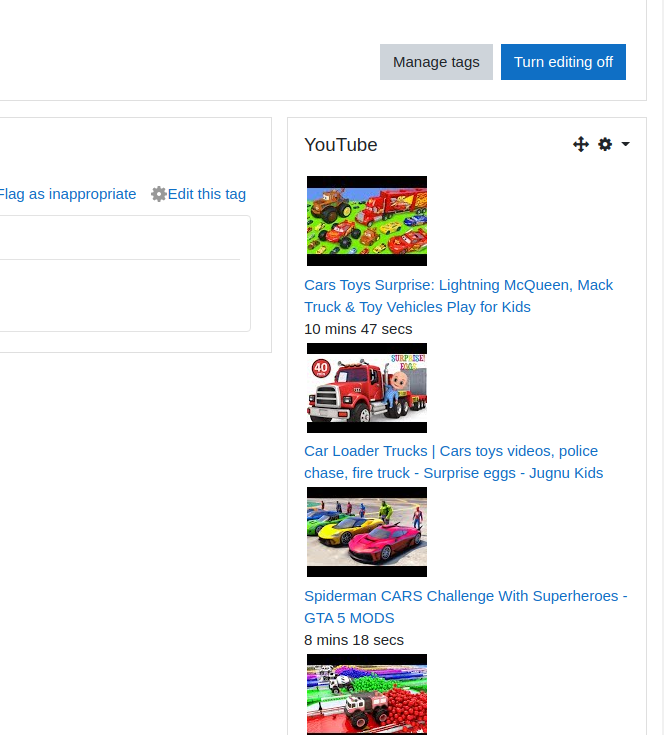The image size is (664, 735).
Task: Click the move icon on YouTube block
Action: [581, 144]
